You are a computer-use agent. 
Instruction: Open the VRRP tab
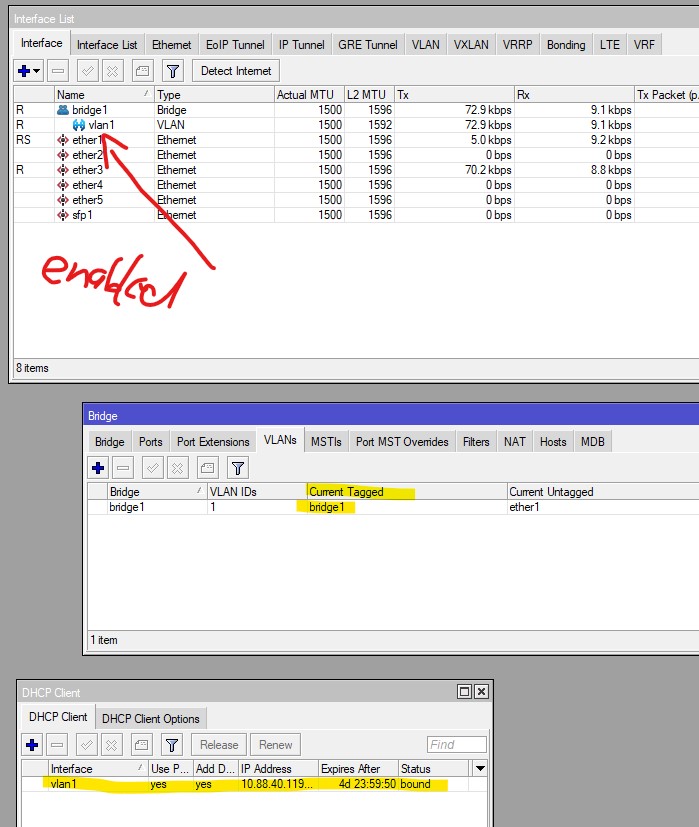(518, 45)
